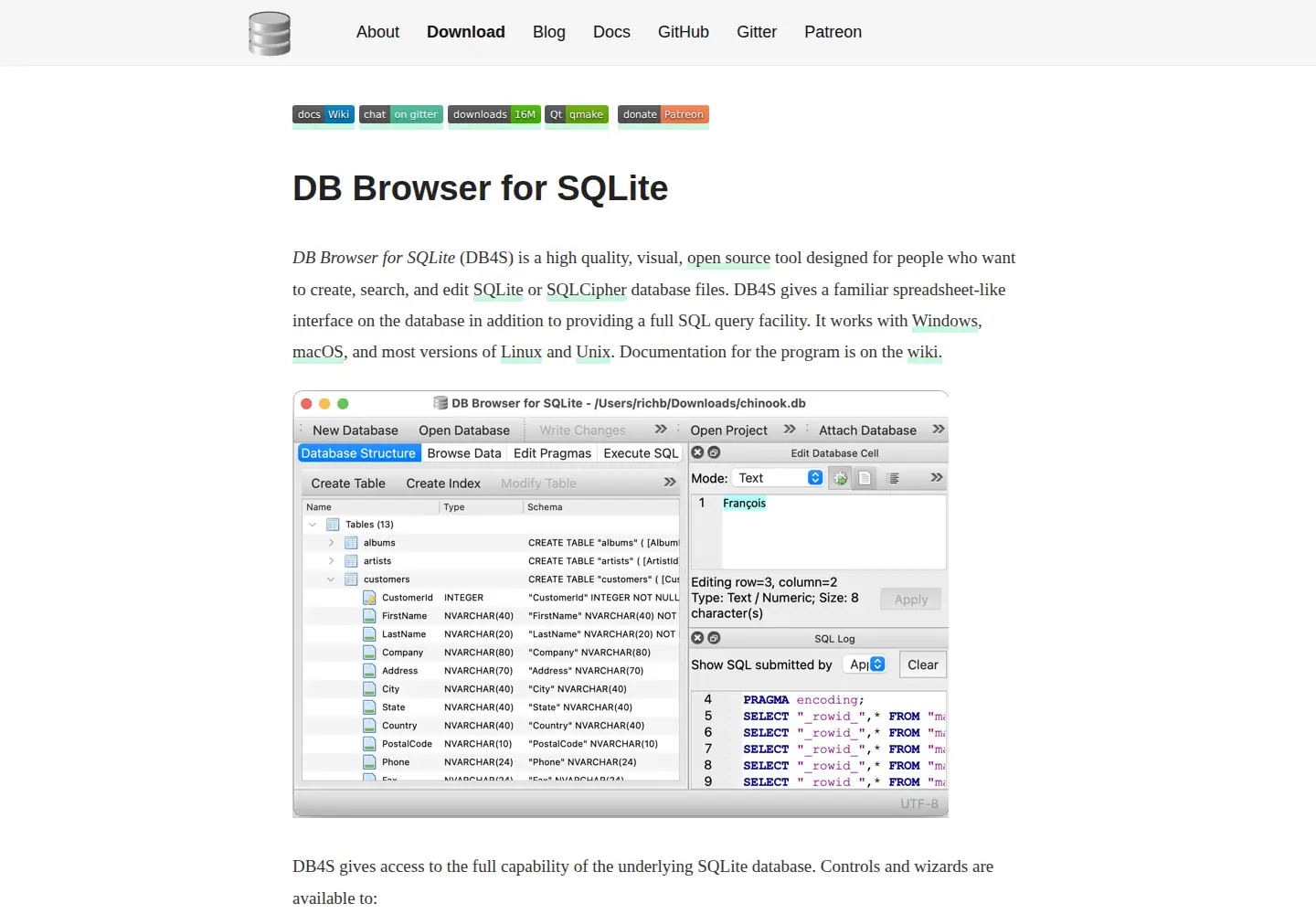This screenshot has width=1316, height=914.
Task: Click the field icon beside City
Action: click(x=369, y=689)
